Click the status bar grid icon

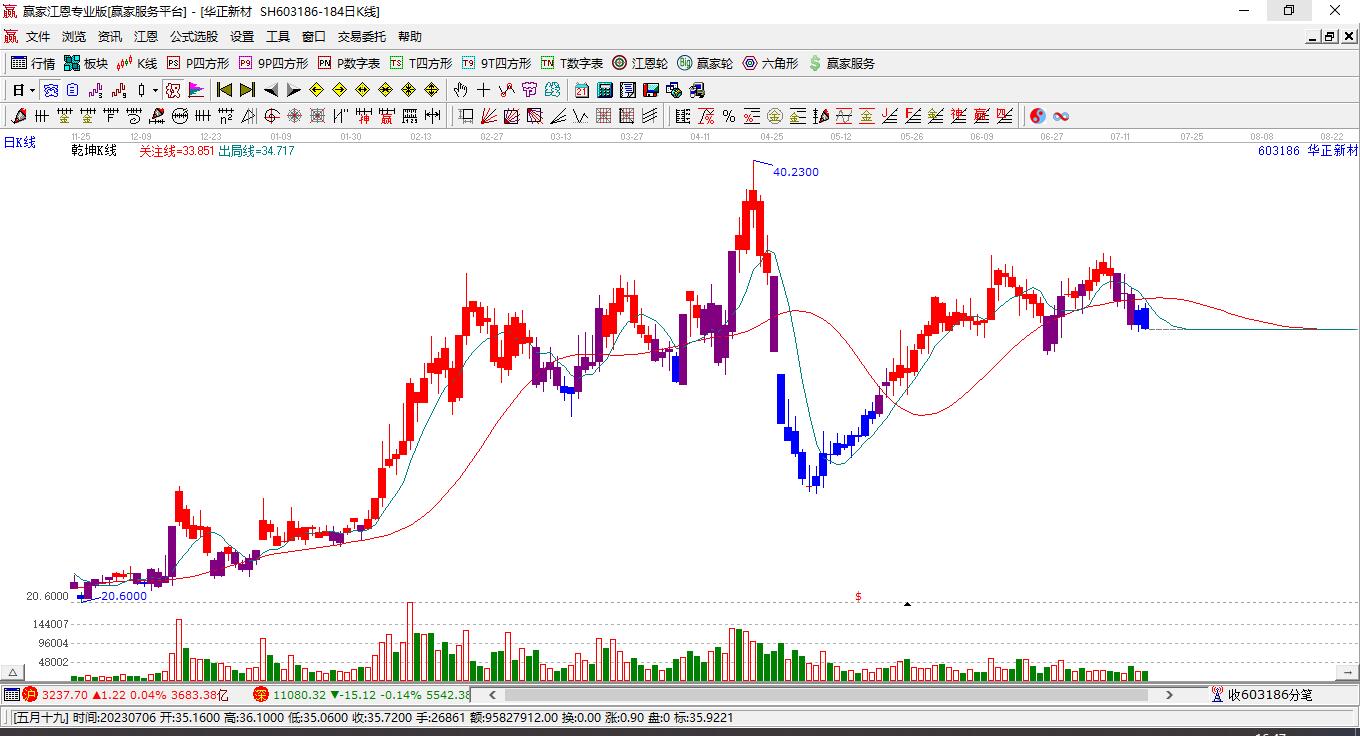11,694
